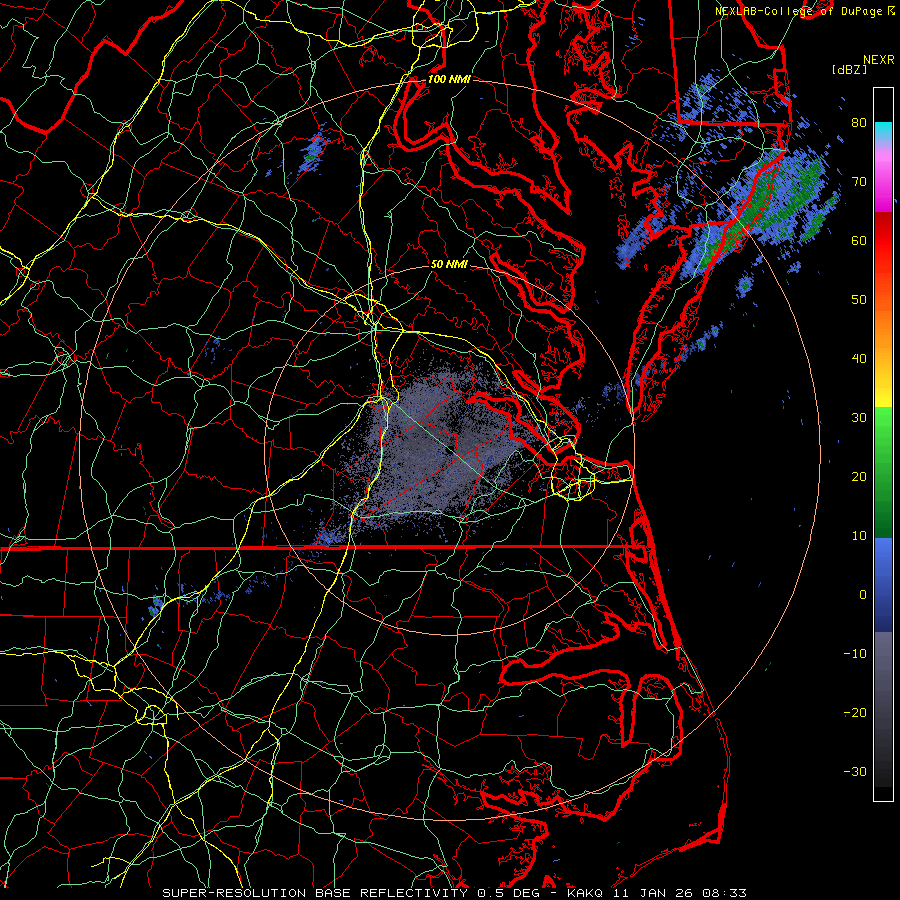Click the 40 value on the dBZ scale
Screen dimensions: 900x900
[859, 359]
